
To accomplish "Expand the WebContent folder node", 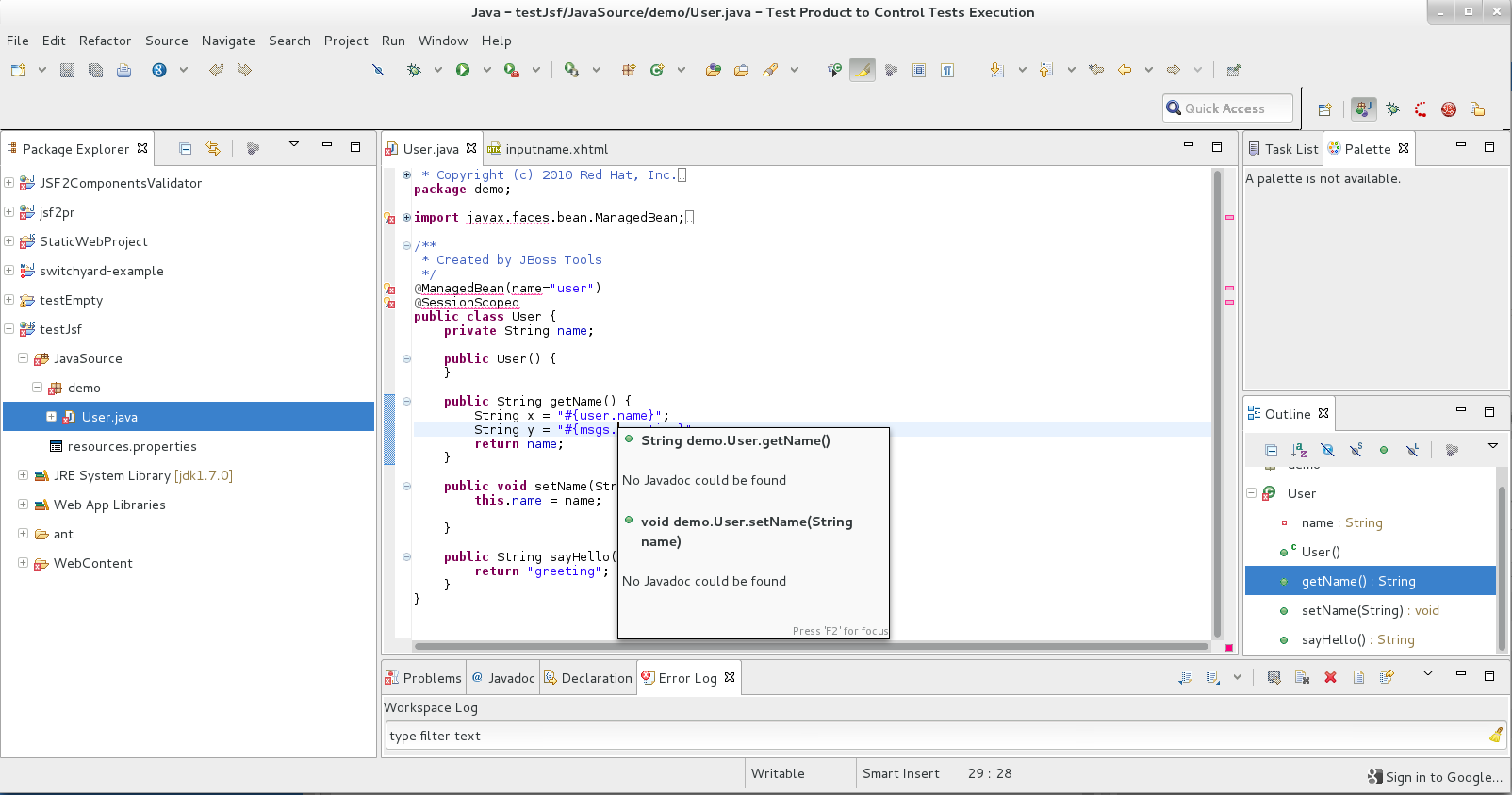I will tap(23, 563).
